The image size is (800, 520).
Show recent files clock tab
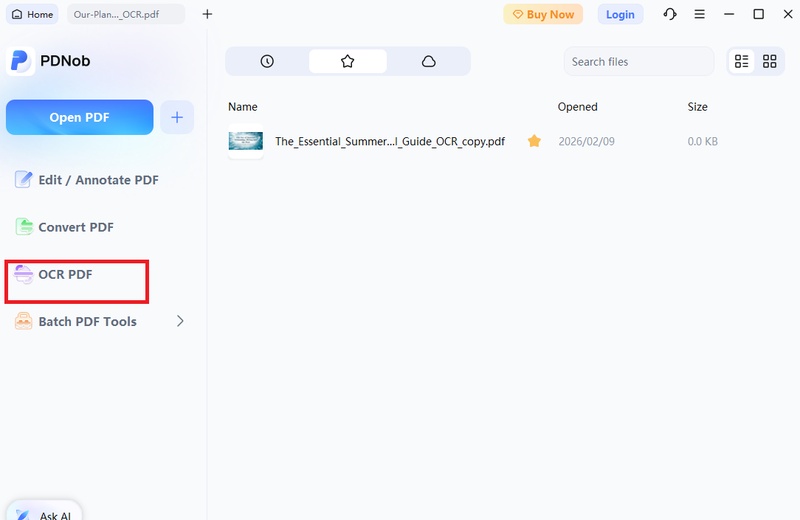(x=267, y=61)
